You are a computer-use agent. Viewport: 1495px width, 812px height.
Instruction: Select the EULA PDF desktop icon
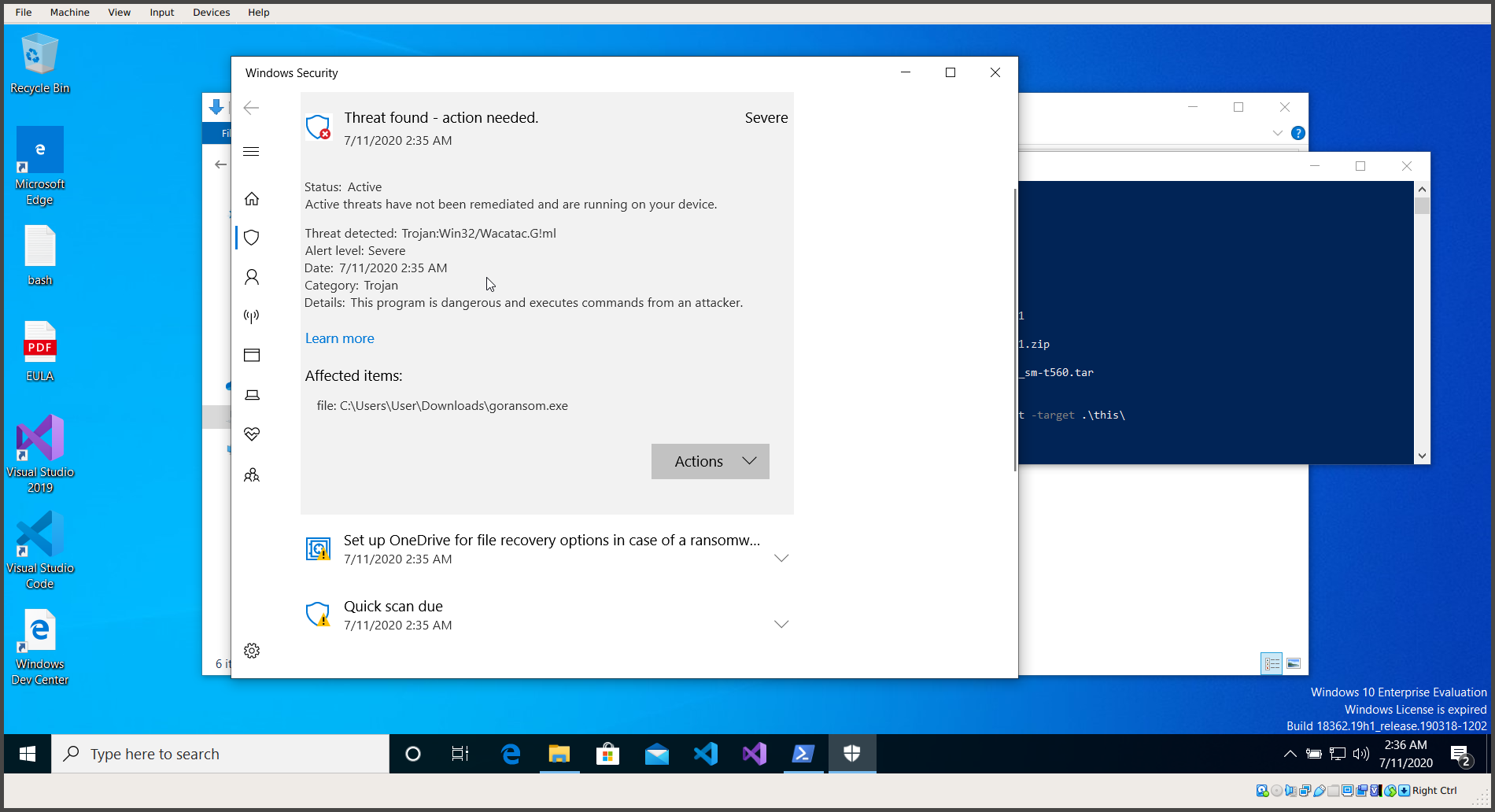tap(40, 352)
